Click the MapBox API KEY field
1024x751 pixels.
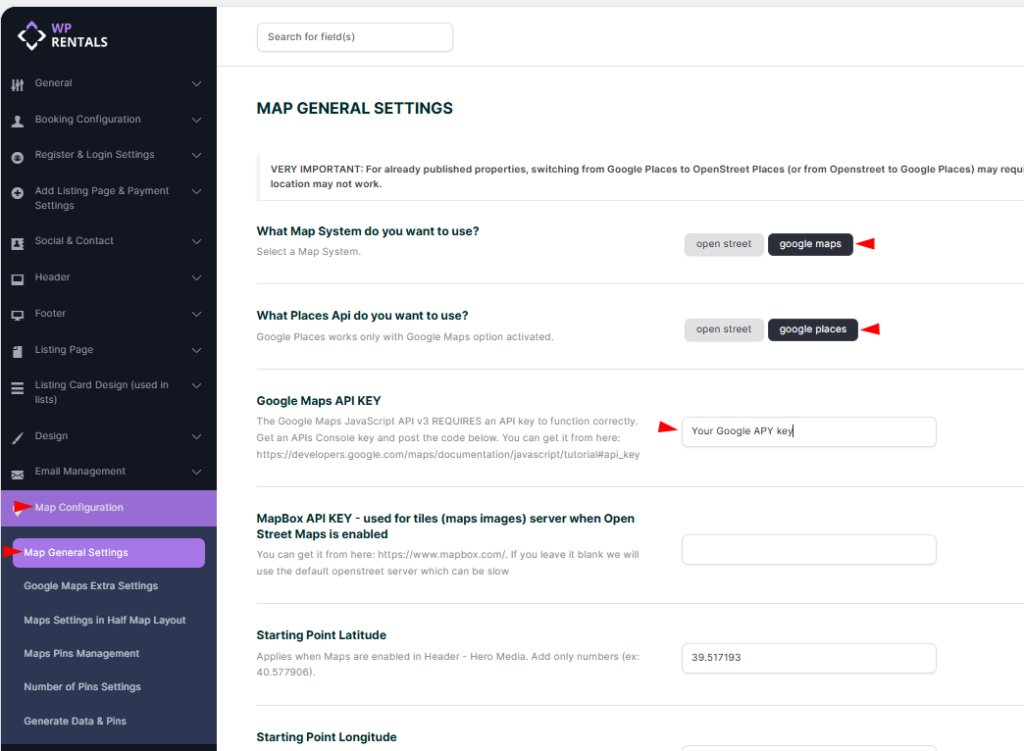[808, 550]
